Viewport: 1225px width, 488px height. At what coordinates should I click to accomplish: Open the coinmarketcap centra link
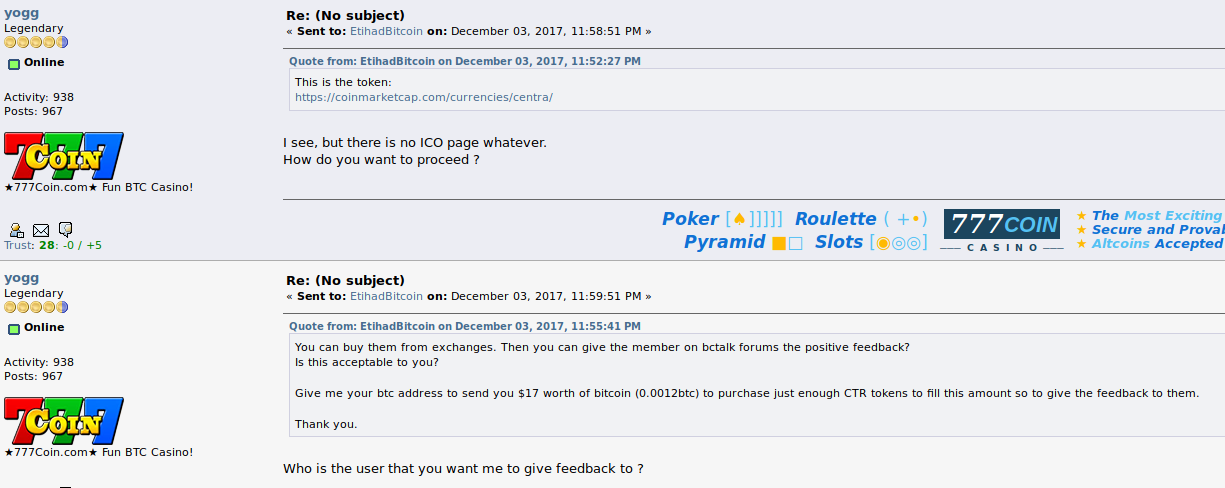(424, 97)
